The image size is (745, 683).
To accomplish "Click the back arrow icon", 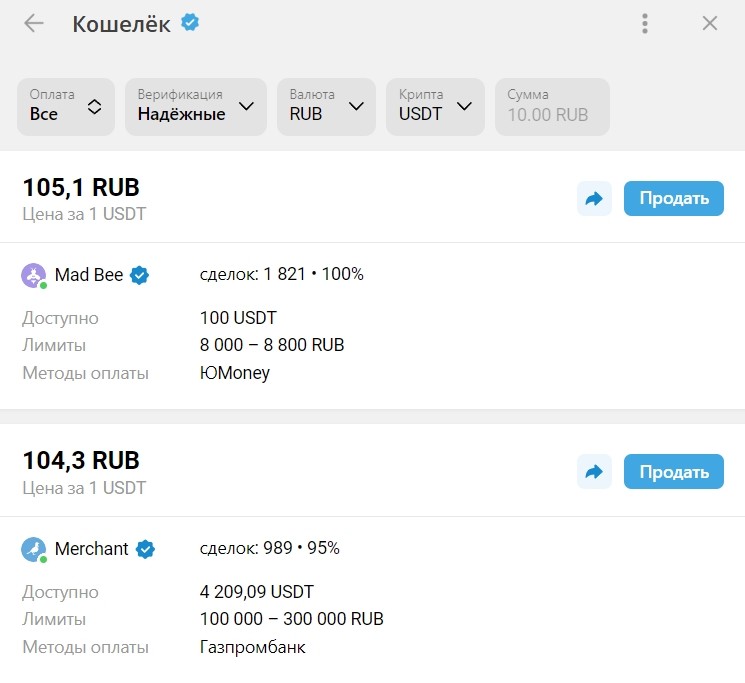I will (x=34, y=24).
